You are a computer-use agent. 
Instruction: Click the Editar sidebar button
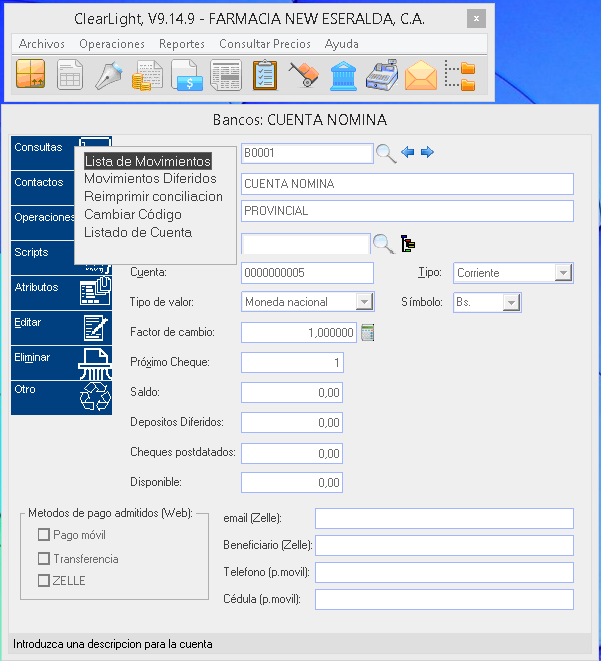(60, 327)
